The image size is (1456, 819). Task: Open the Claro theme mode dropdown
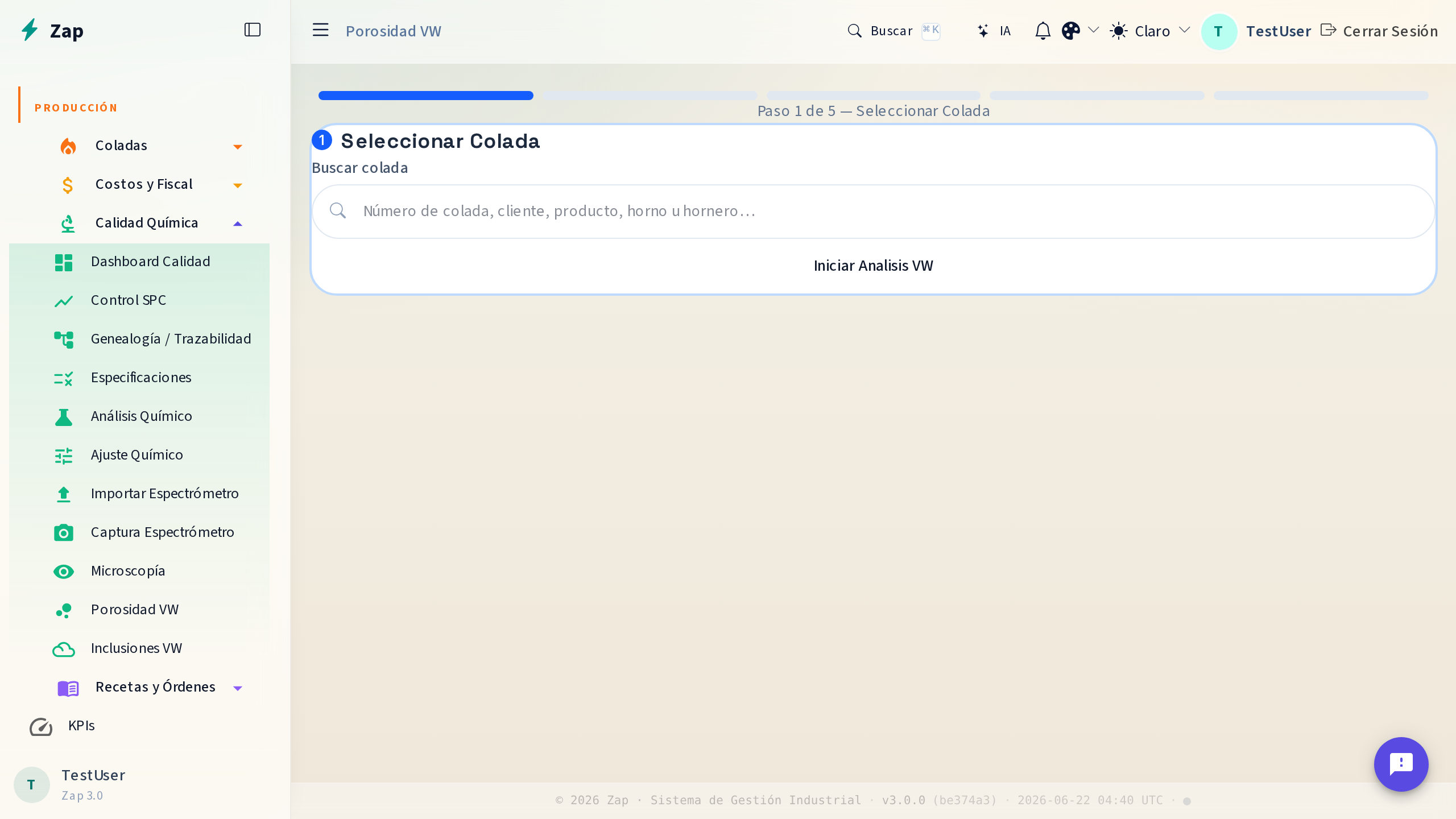click(1151, 31)
